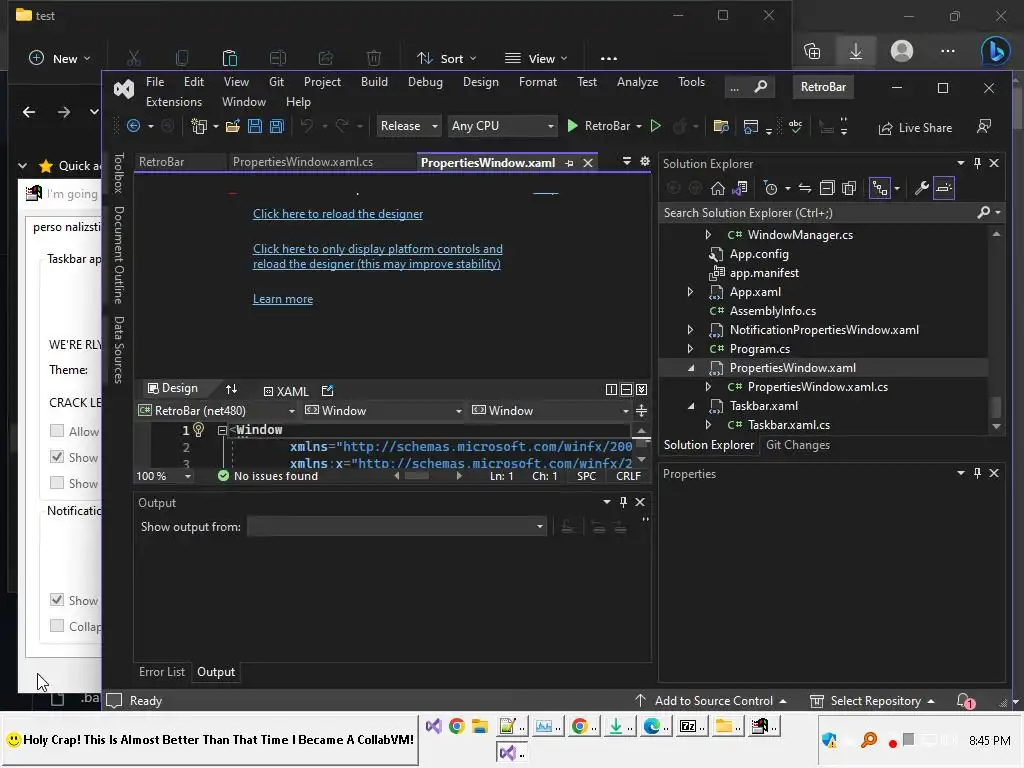This screenshot has height=768, width=1024.
Task: Click Select Repository in status bar
Action: coord(872,701)
